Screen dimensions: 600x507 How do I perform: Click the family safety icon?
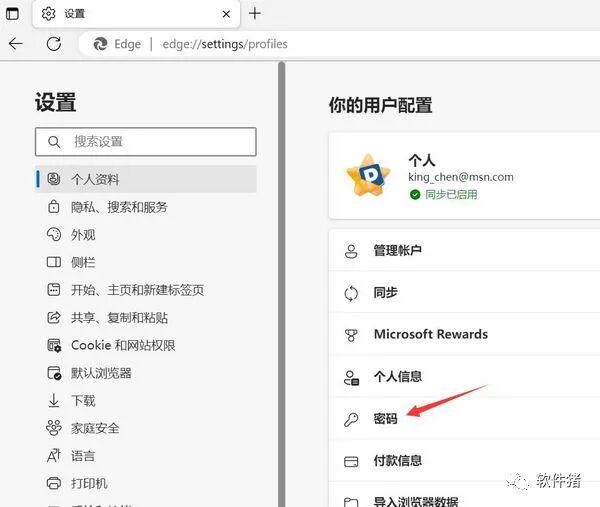[x=54, y=428]
